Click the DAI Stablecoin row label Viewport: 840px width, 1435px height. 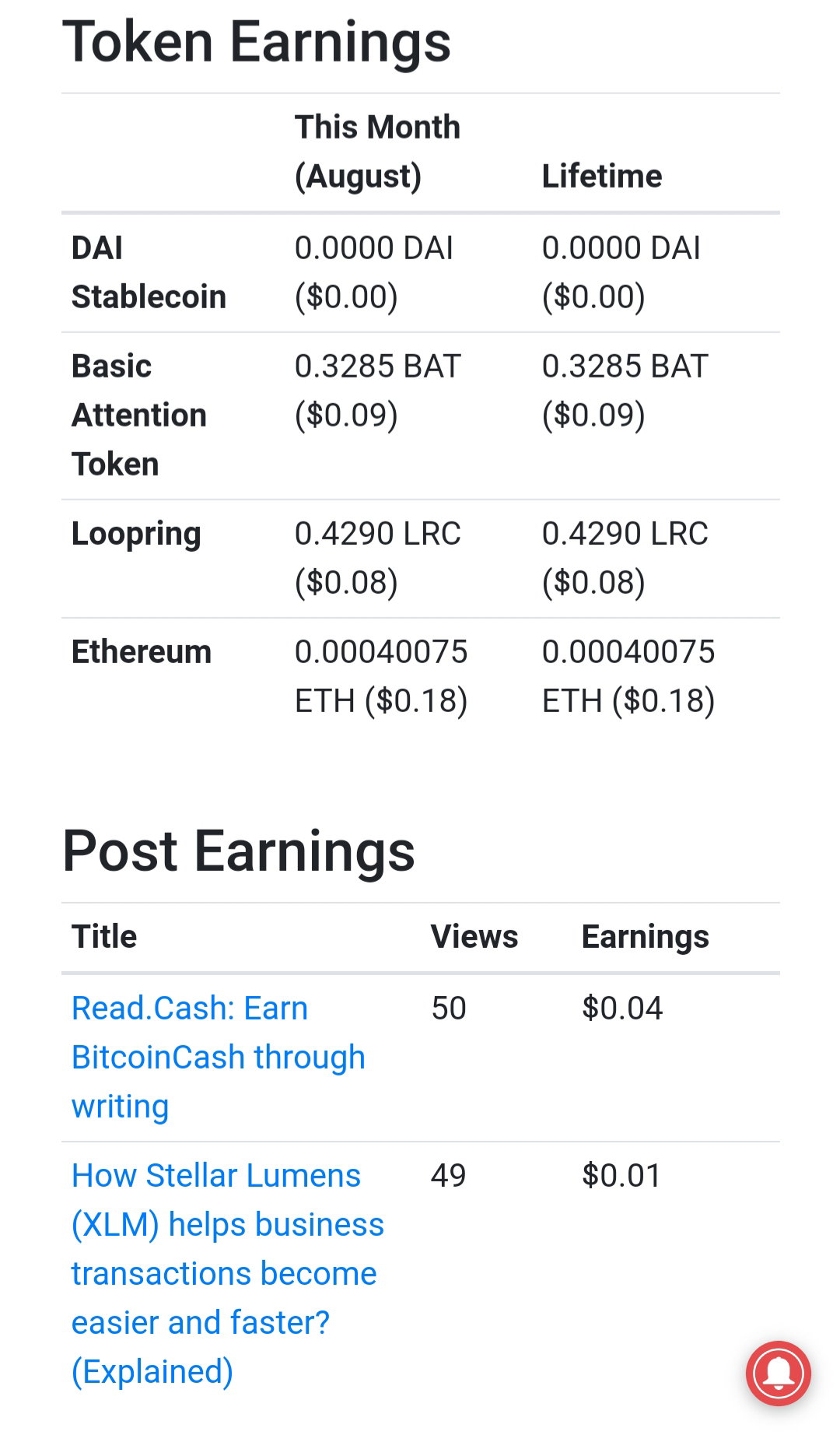pyautogui.click(x=149, y=272)
